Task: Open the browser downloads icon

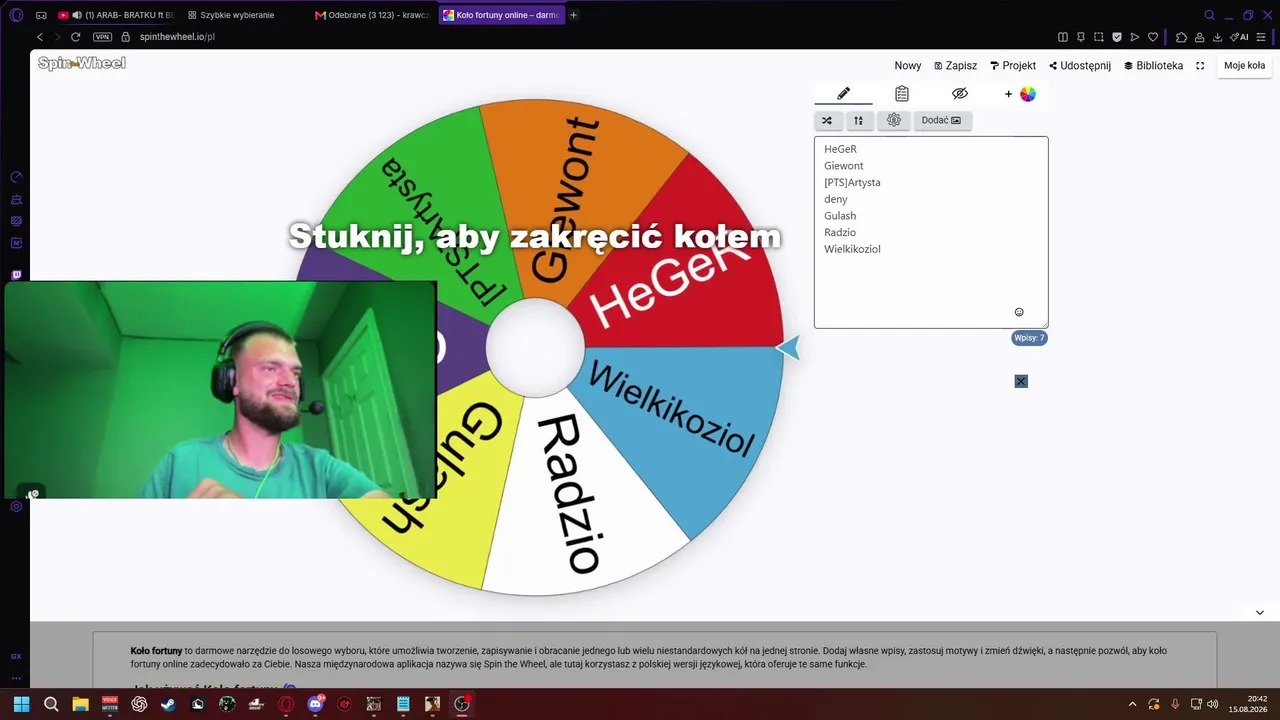Action: pyautogui.click(x=1217, y=37)
